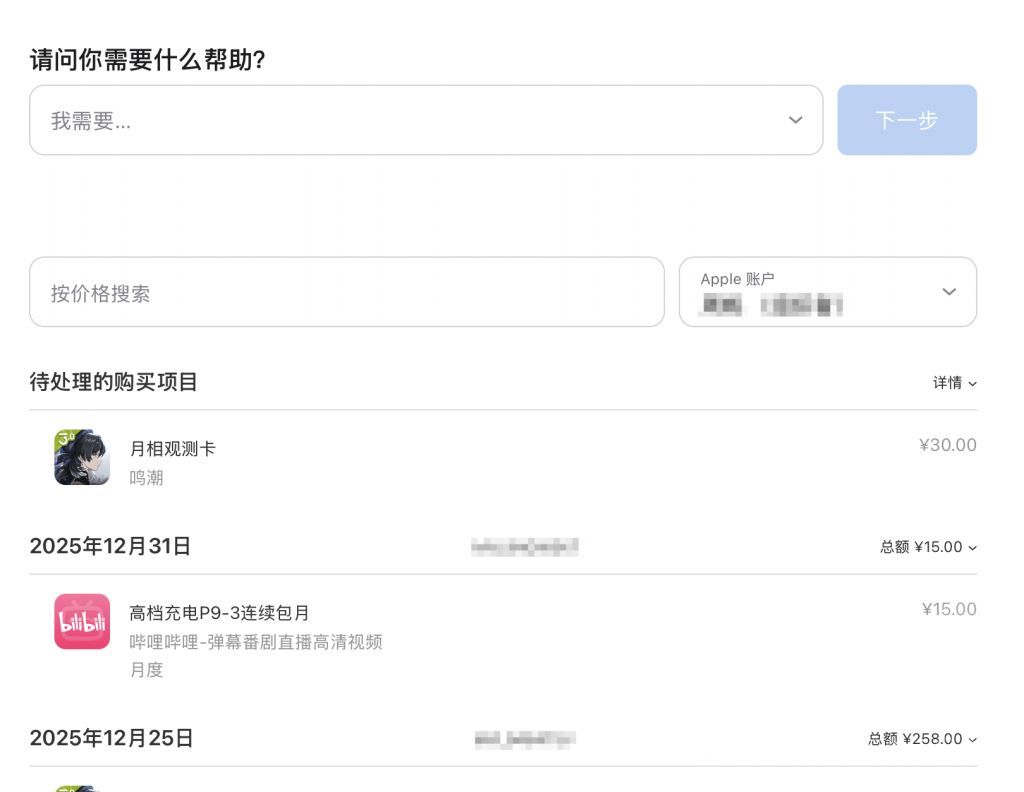Select the 月相观测卡 purchase title
The height and width of the screenshot is (792, 1024).
[x=172, y=449]
